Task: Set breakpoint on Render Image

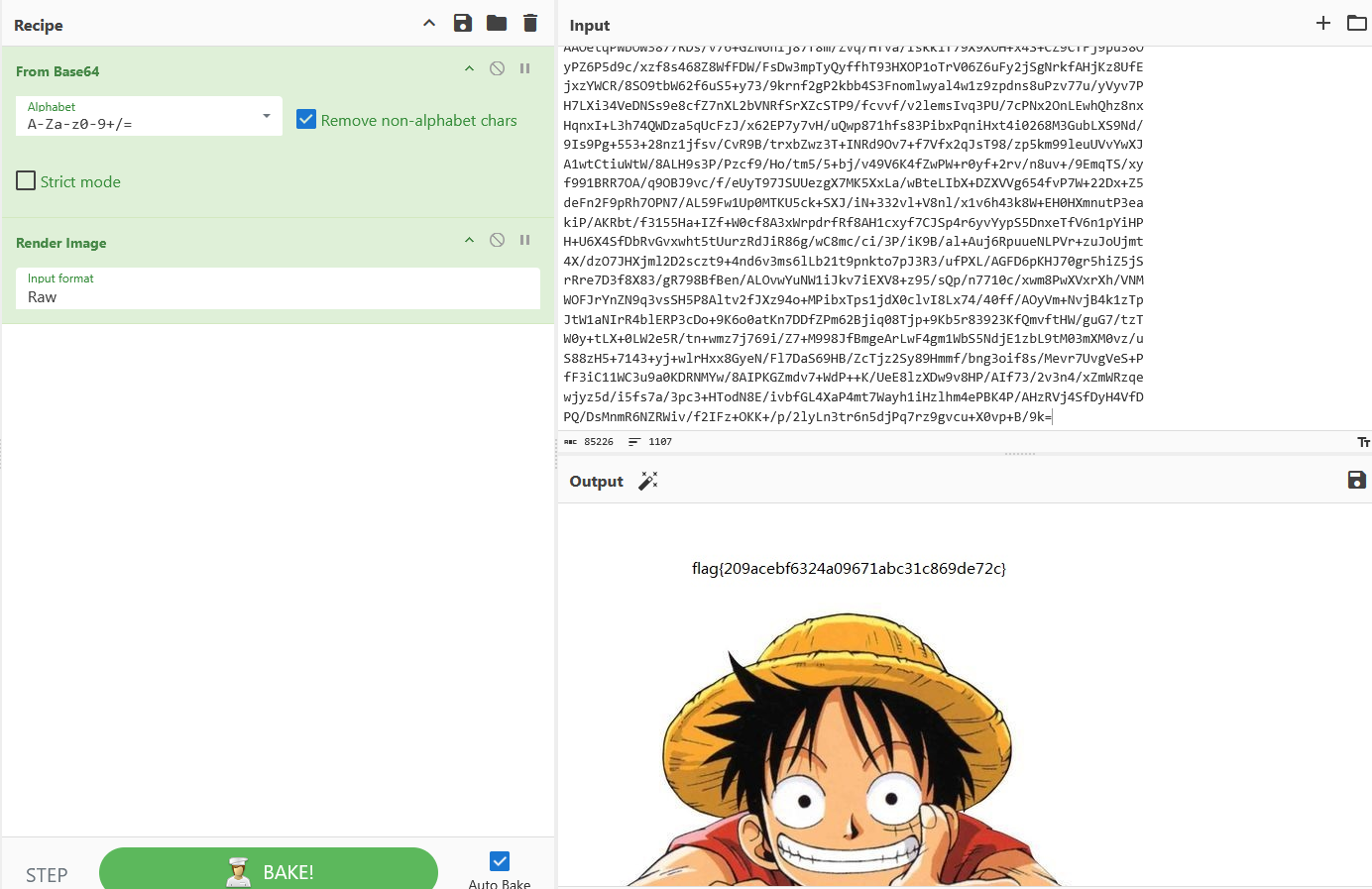Action: coord(525,240)
